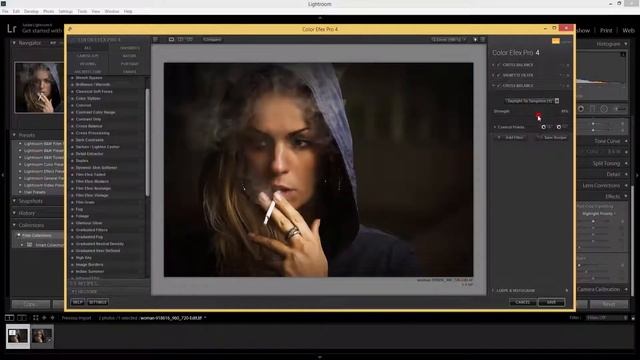Toggle the Lightroom filmstrip filter switch
The height and width of the screenshot is (360, 640).
[633, 318]
